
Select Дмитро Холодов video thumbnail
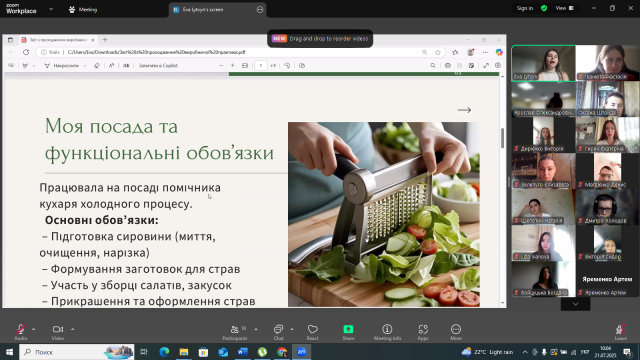click(x=608, y=207)
